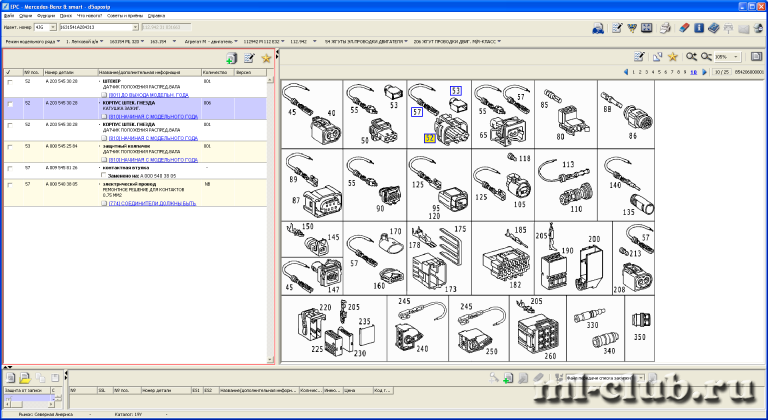Click the parts list scrollbar up arrow
Viewport: 768px width, 420px height.
click(x=270, y=80)
